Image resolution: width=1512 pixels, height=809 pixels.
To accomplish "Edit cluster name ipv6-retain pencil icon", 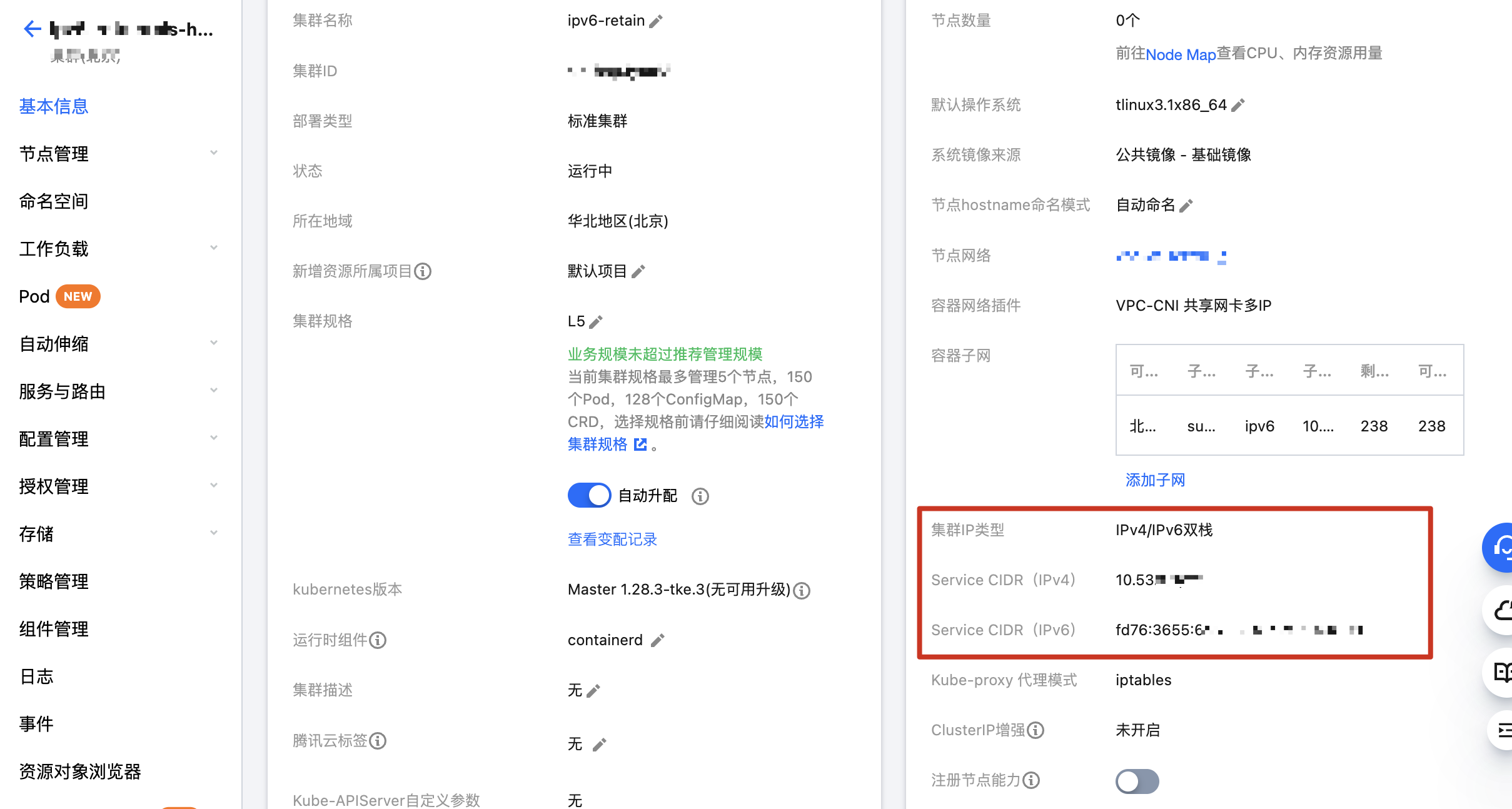I will [656, 22].
